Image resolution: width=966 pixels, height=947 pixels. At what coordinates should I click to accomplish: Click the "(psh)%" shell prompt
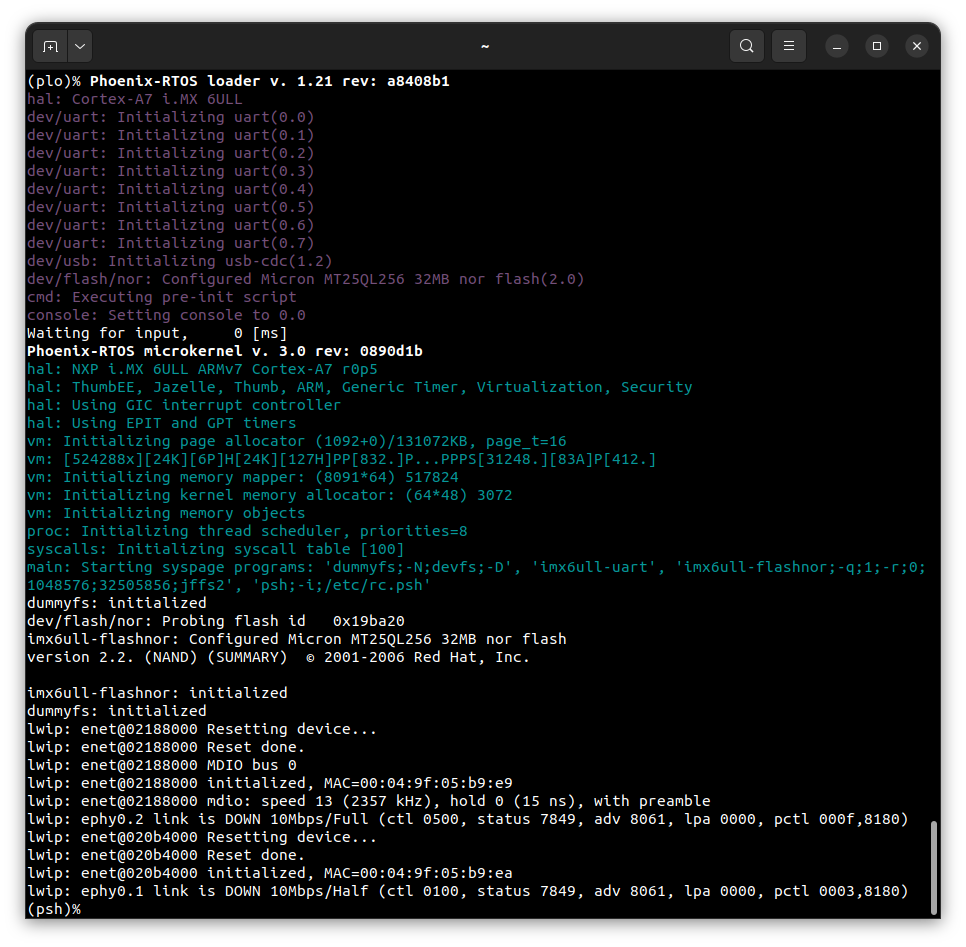pos(54,909)
